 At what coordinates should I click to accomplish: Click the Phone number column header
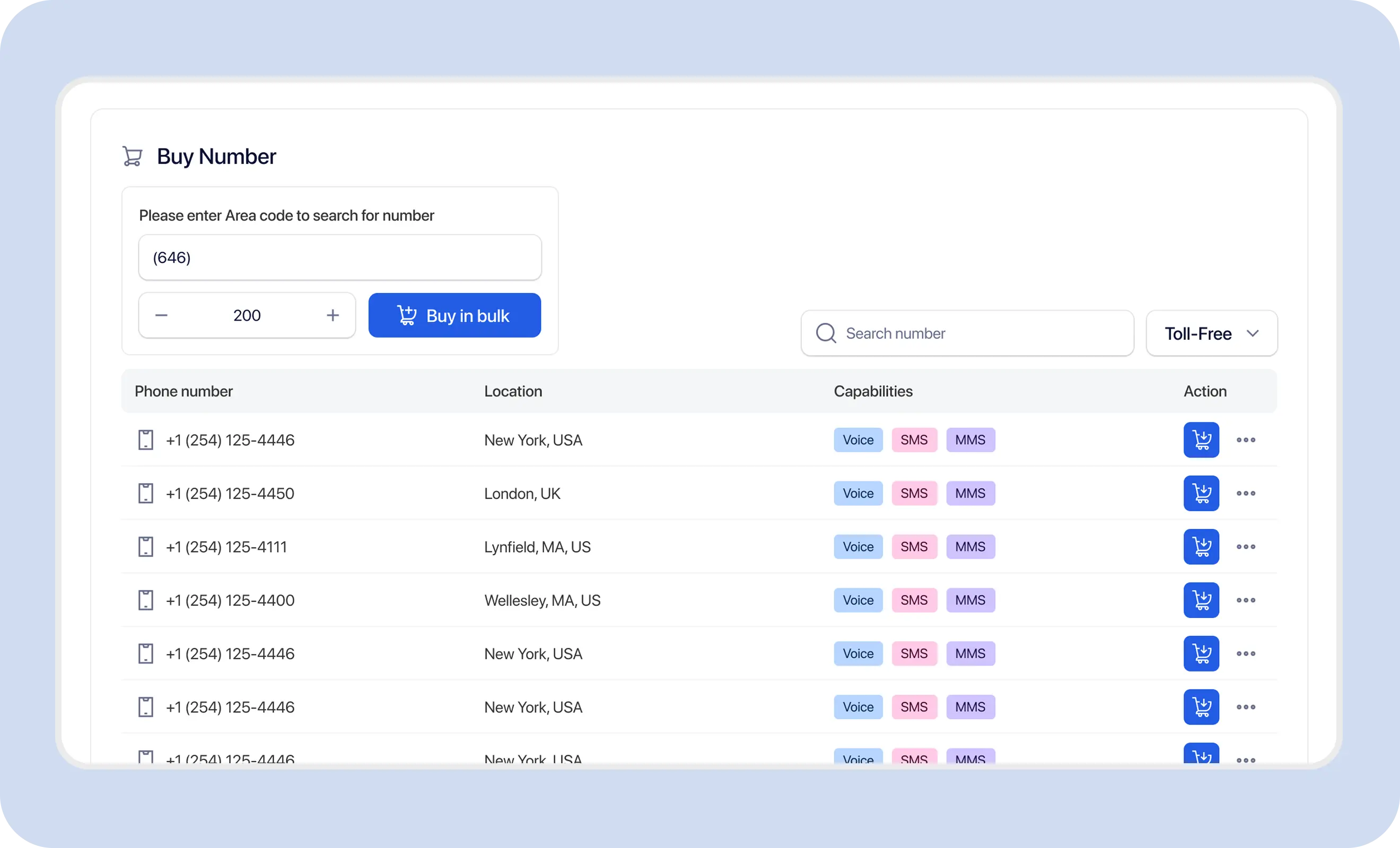[183, 391]
